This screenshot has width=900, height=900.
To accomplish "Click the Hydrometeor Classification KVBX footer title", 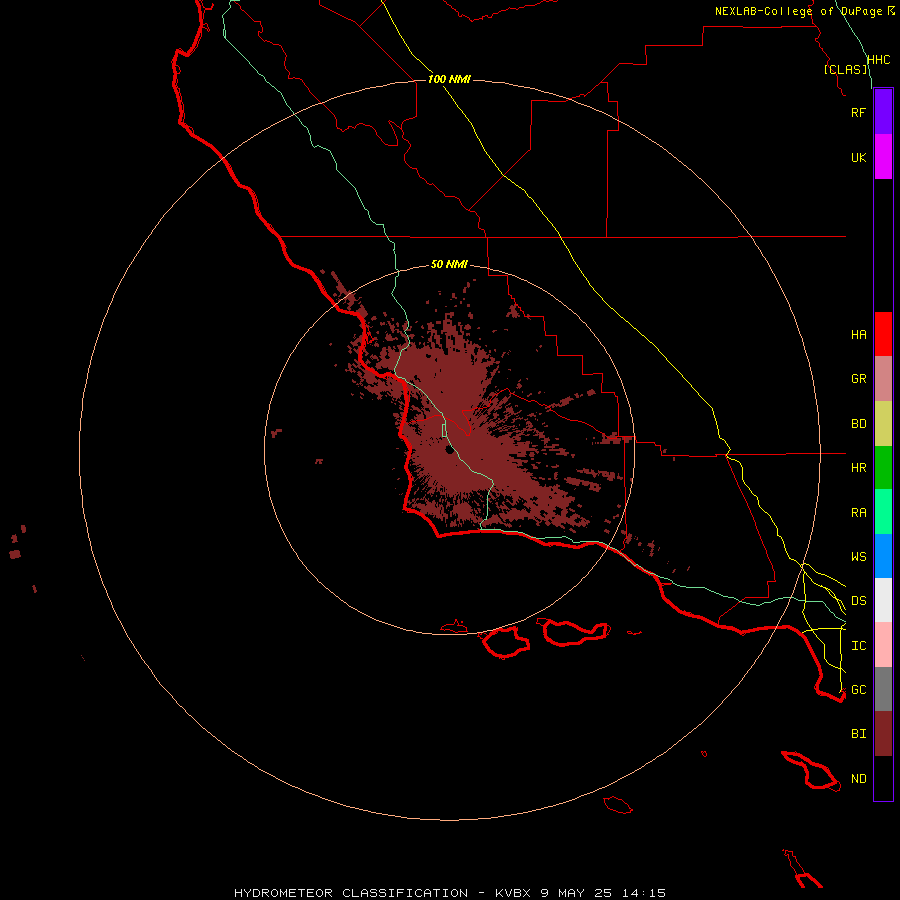I will 450,893.
